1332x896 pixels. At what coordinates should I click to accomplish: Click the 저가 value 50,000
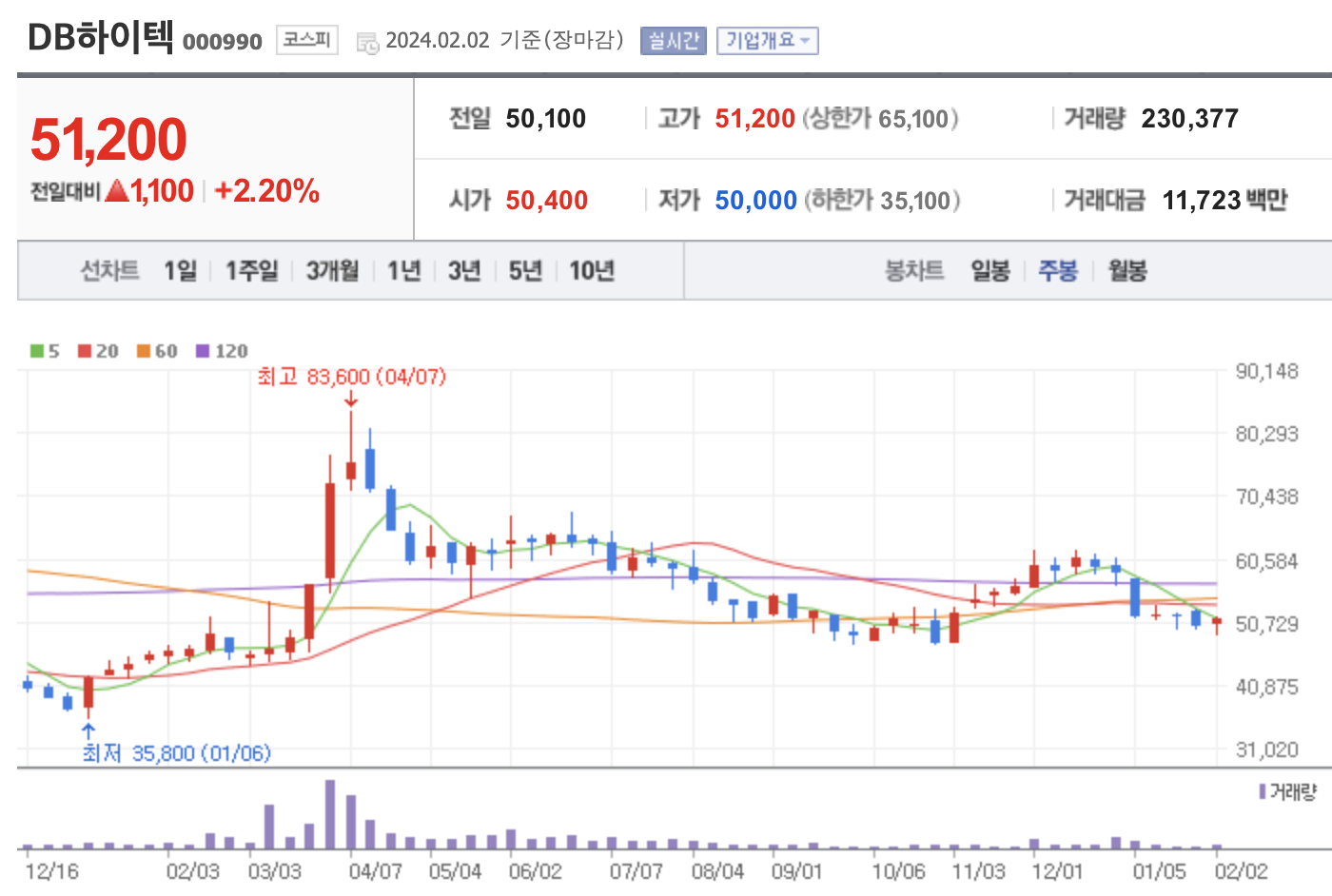(756, 201)
